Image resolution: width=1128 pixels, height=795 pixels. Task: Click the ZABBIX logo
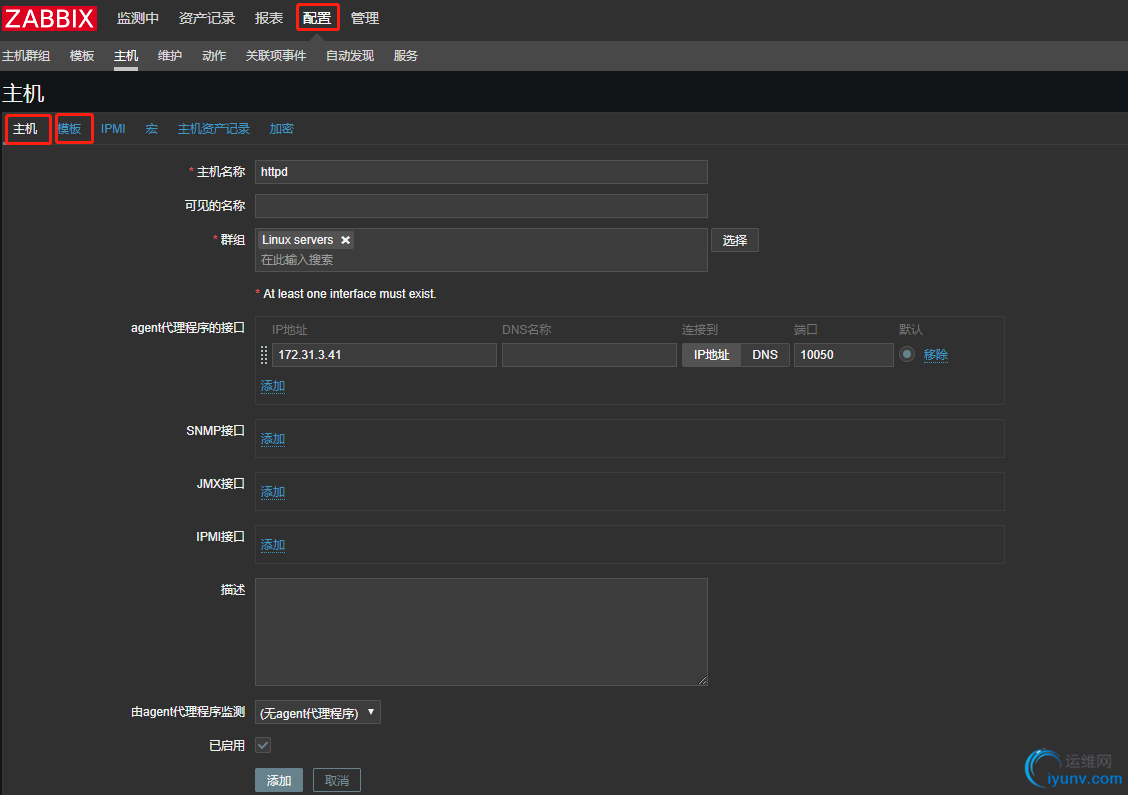pyautogui.click(x=49, y=18)
